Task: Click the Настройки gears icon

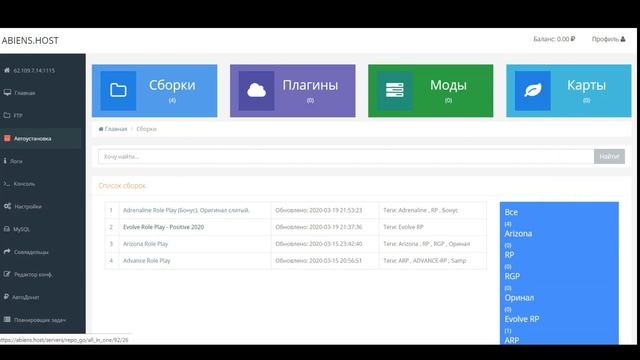Action: pos(7,206)
